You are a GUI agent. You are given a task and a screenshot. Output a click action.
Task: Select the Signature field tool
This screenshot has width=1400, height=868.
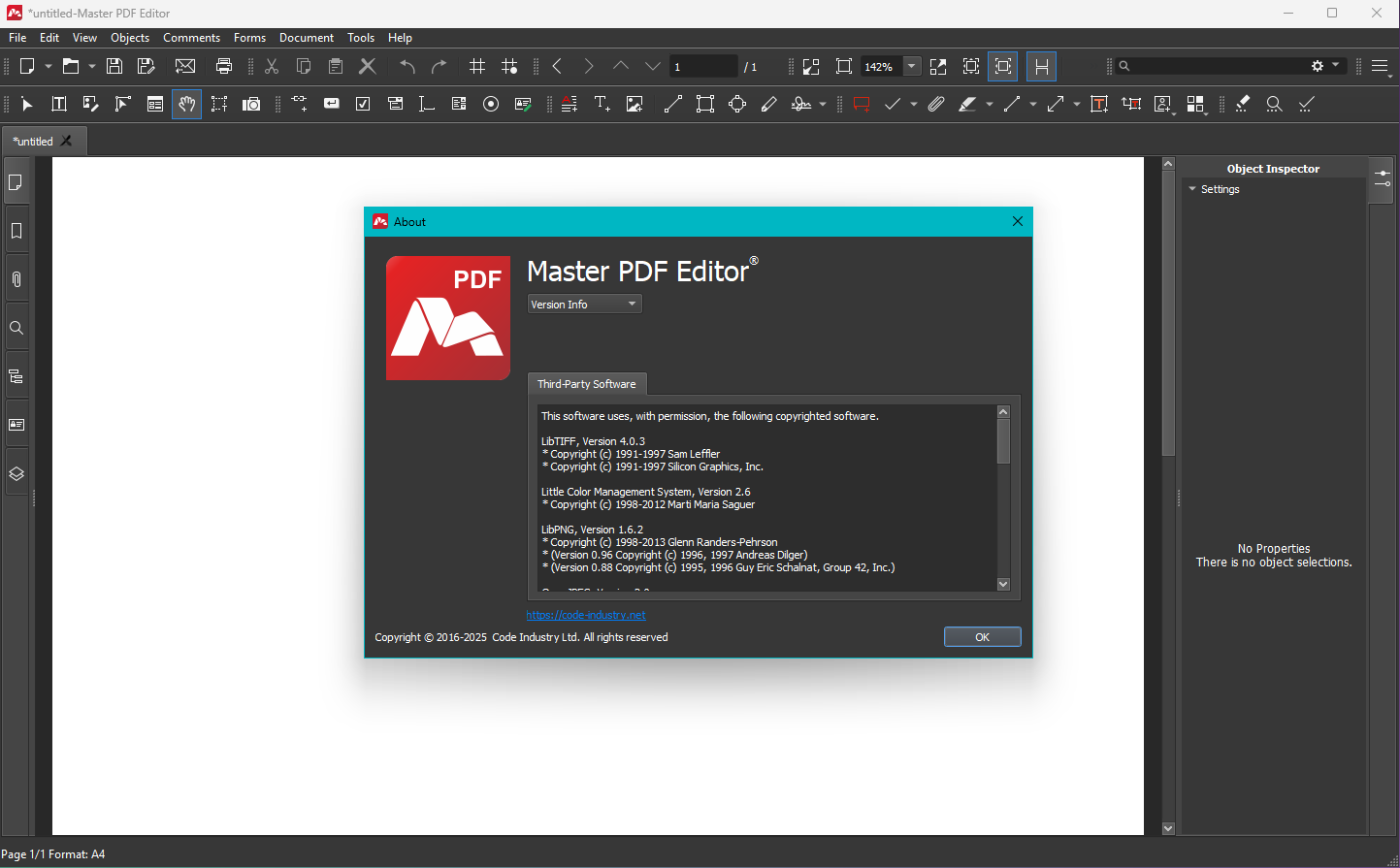point(523,104)
